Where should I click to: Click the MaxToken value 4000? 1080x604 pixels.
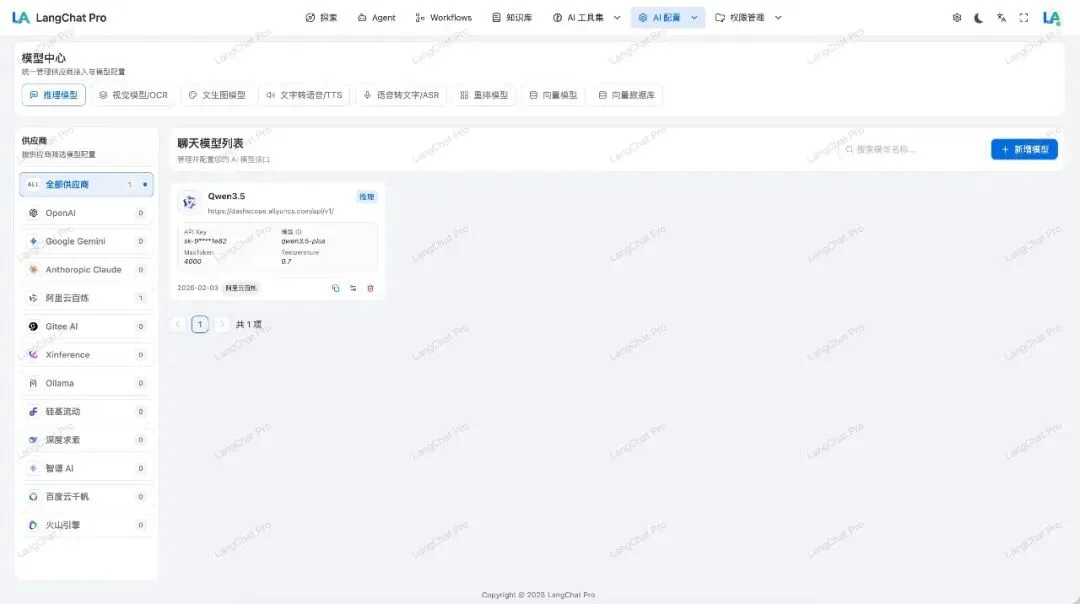pos(193,262)
